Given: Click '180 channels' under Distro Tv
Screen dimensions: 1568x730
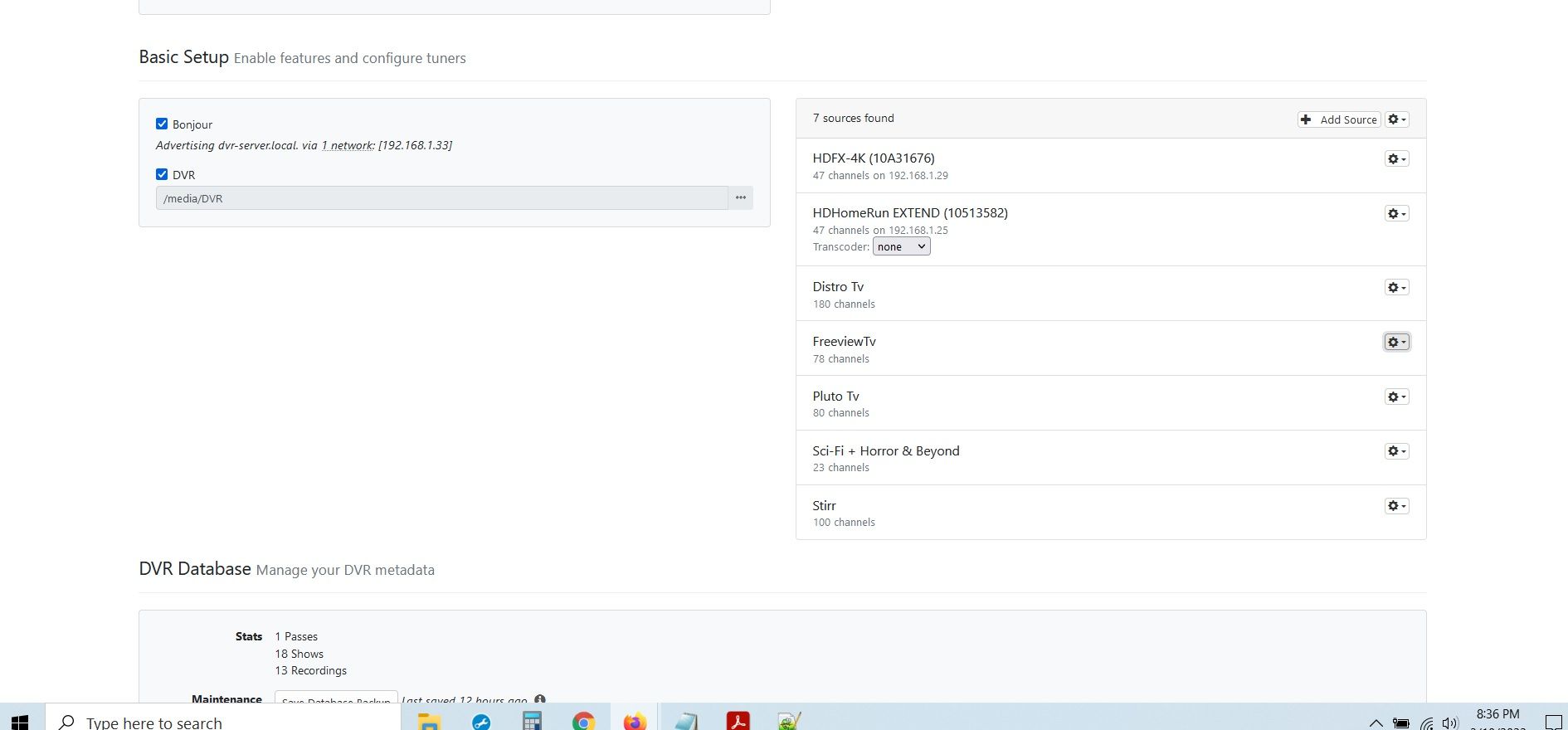Looking at the screenshot, I should [x=844, y=304].
